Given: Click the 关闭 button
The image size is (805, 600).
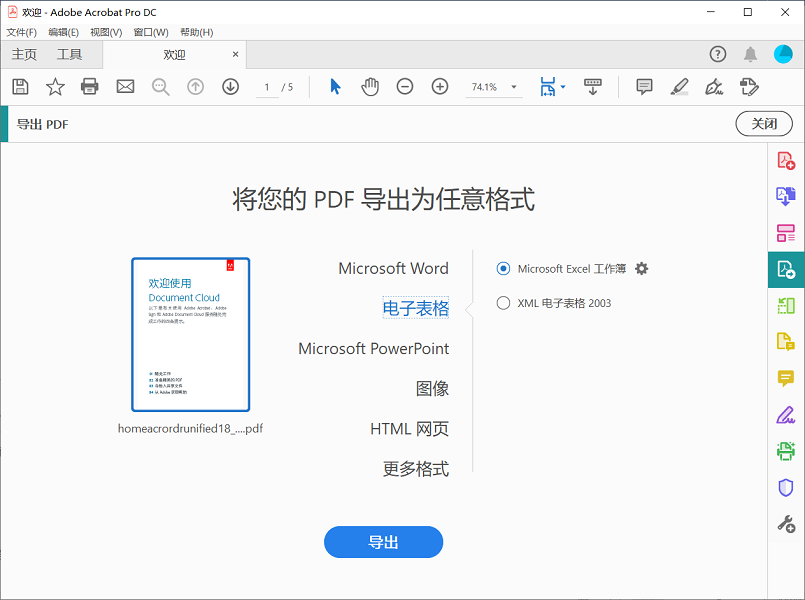Looking at the screenshot, I should (x=764, y=124).
